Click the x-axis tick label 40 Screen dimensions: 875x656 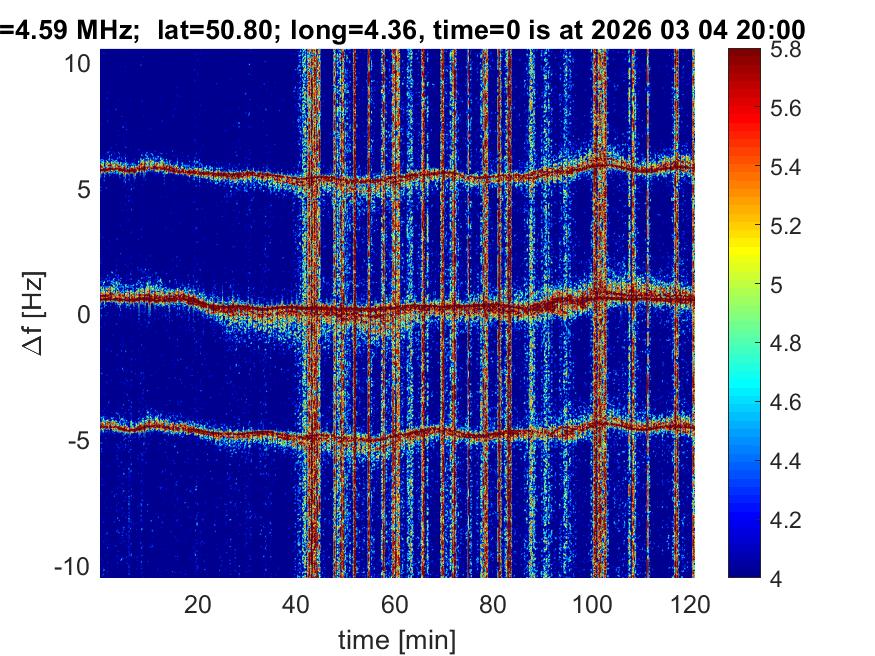[297, 603]
